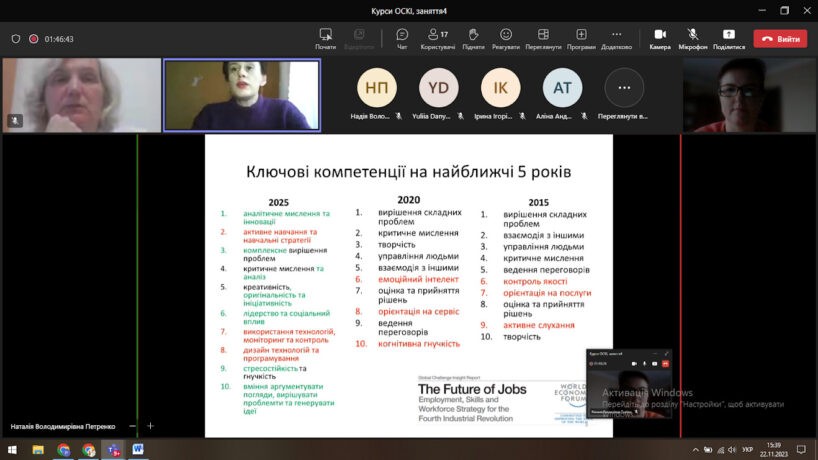This screenshot has height=460, width=818.
Task: Zoom out shared content with minus
Action: [x=131, y=426]
